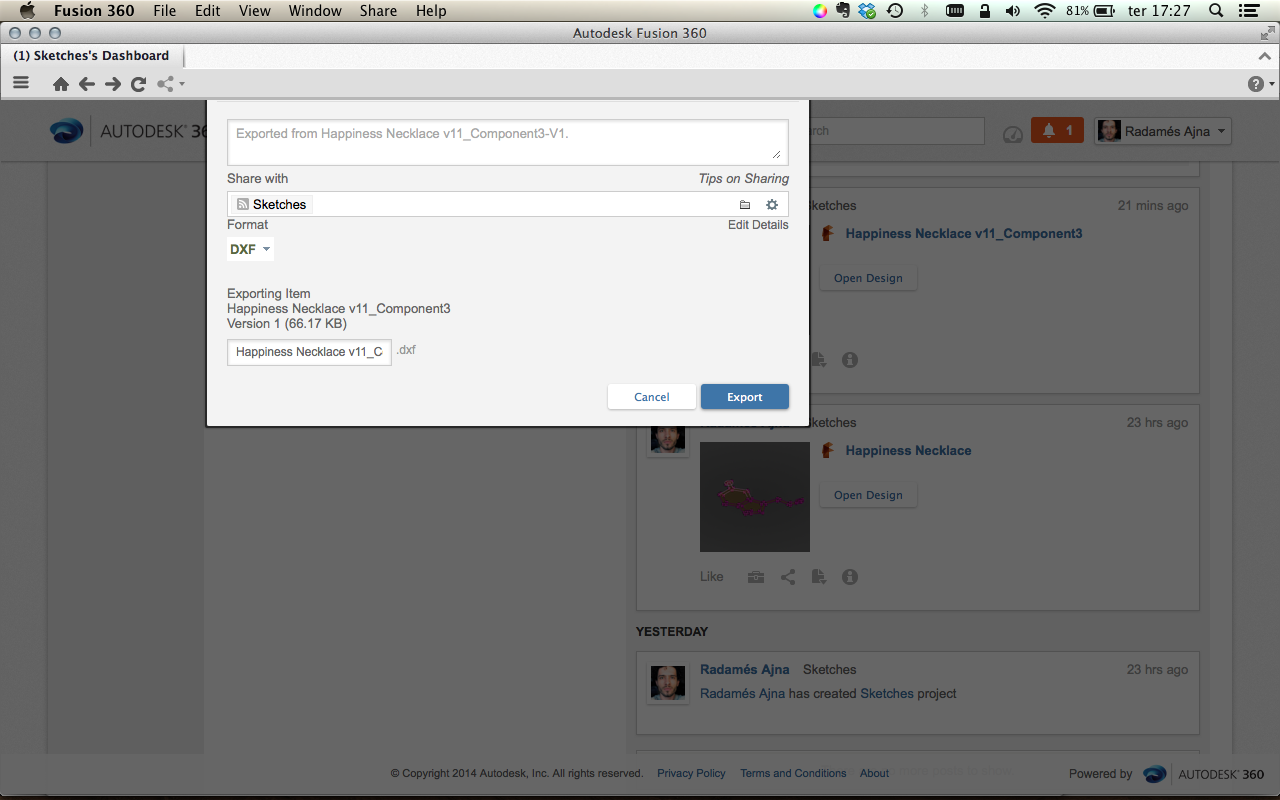Go to the Home dashboard icon
The image size is (1280, 800).
[x=61, y=85]
